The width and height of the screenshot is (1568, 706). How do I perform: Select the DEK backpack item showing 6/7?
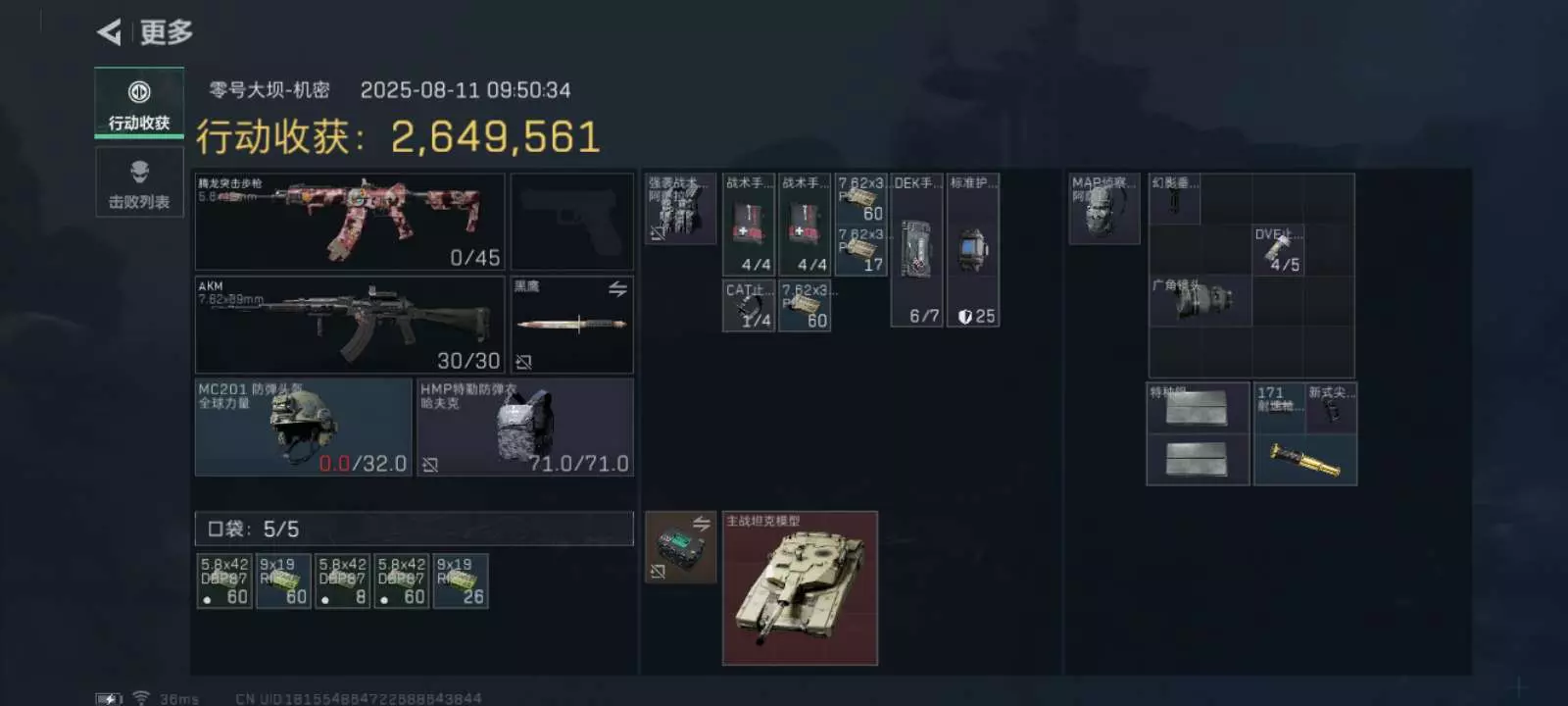[916, 250]
